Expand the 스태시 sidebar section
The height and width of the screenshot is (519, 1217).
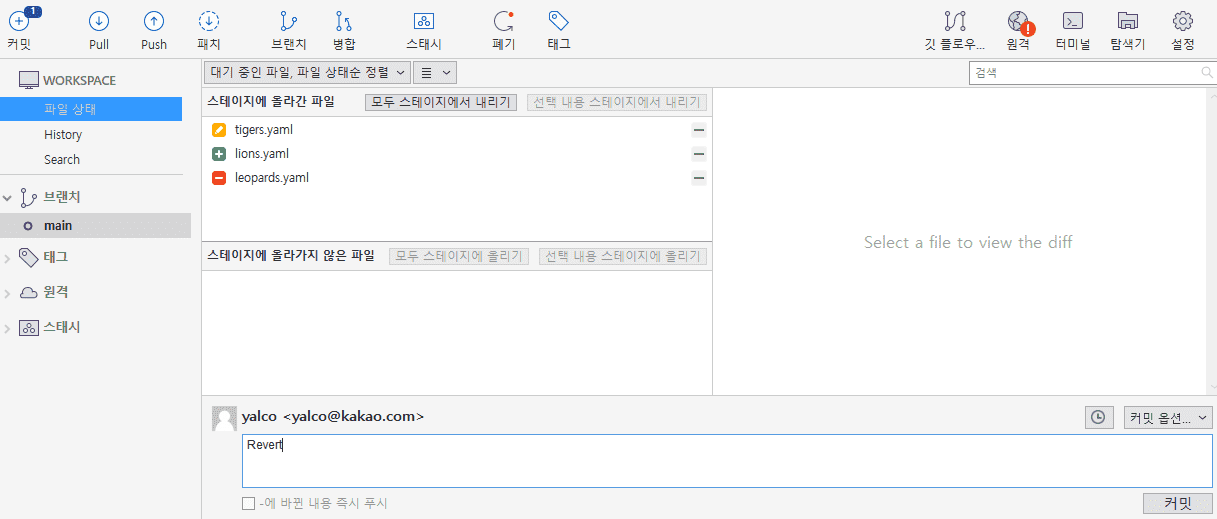(x=8, y=328)
